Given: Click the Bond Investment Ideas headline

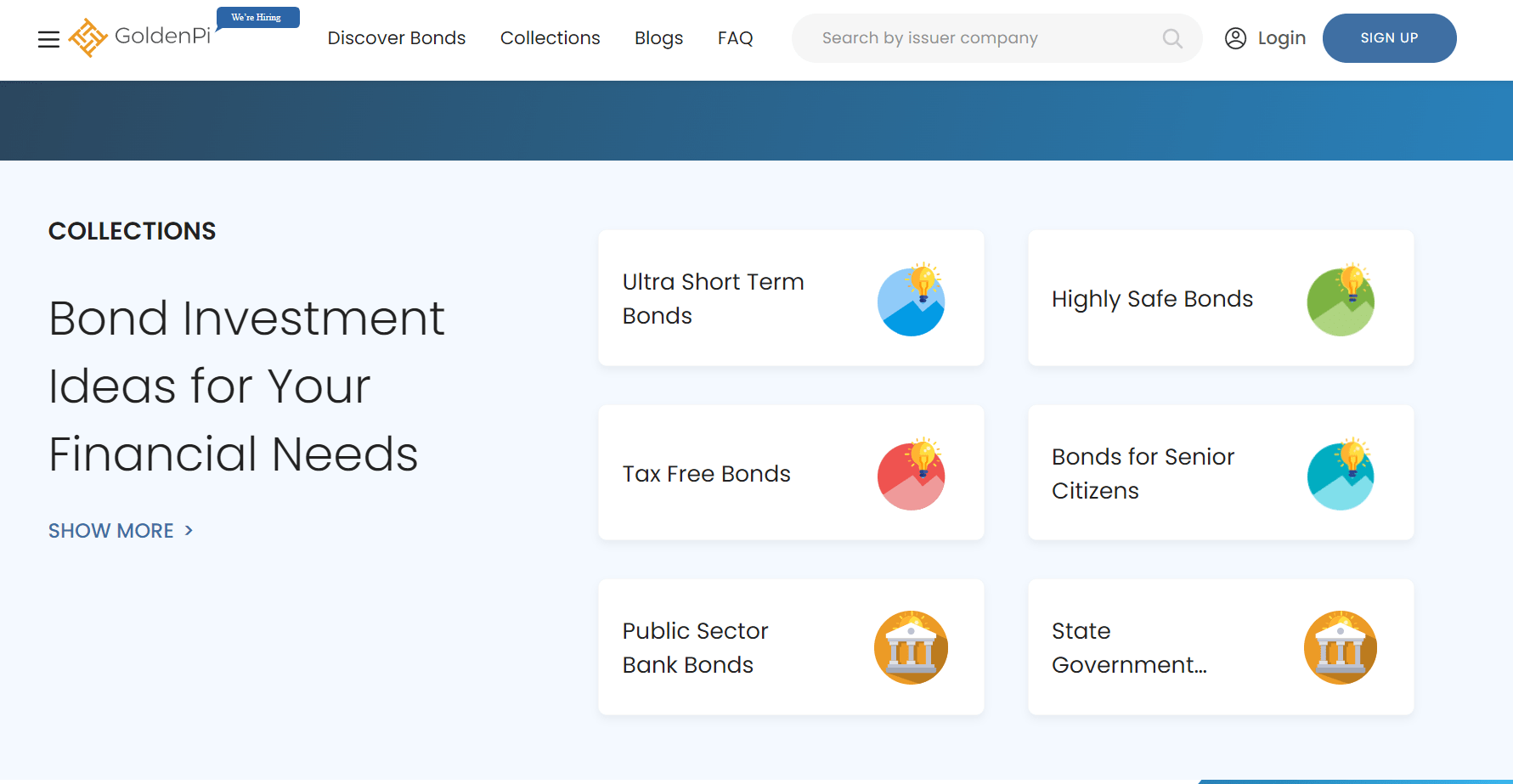Looking at the screenshot, I should click(246, 386).
